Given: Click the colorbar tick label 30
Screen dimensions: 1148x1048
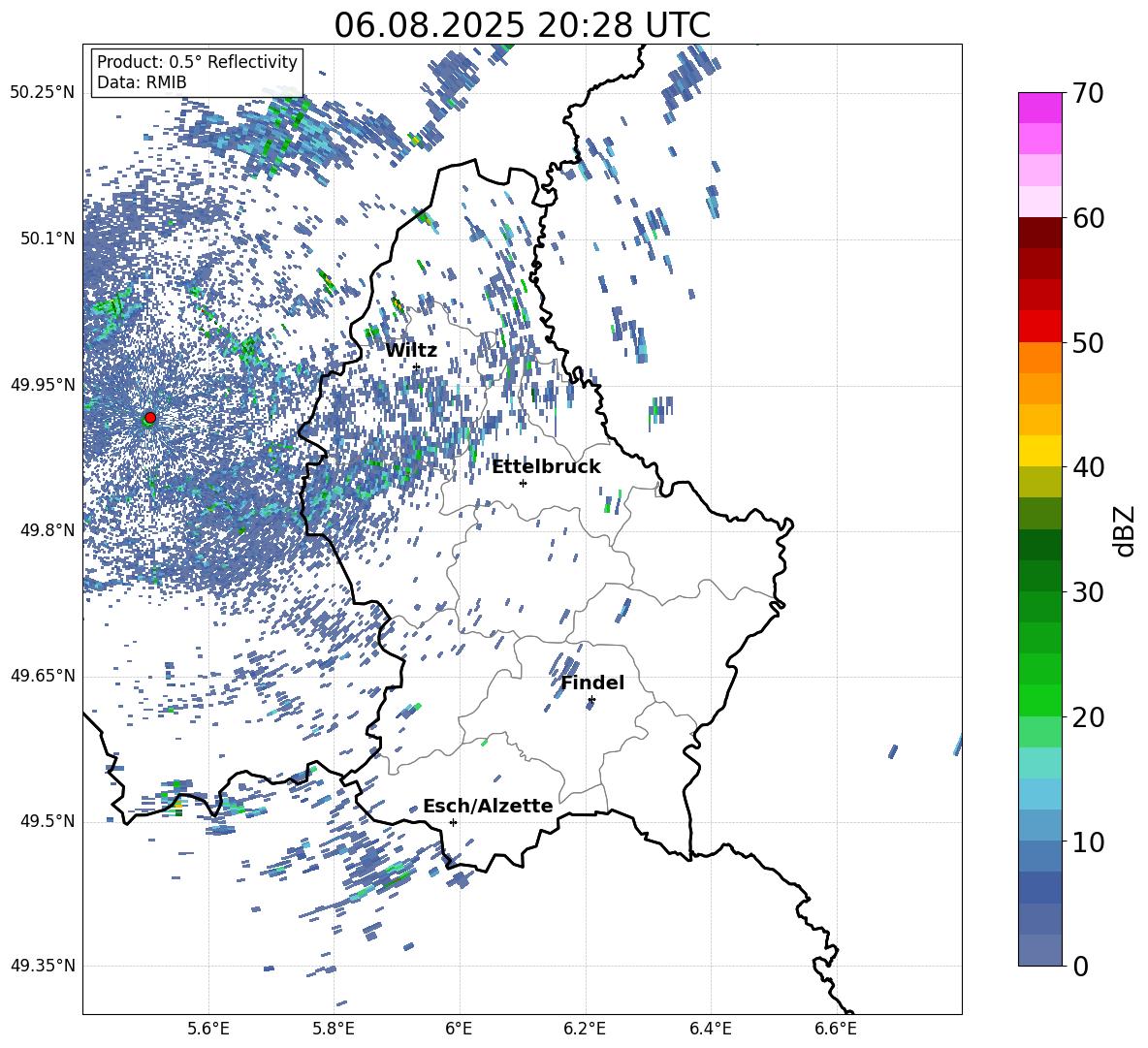Looking at the screenshot, I should tap(1088, 592).
